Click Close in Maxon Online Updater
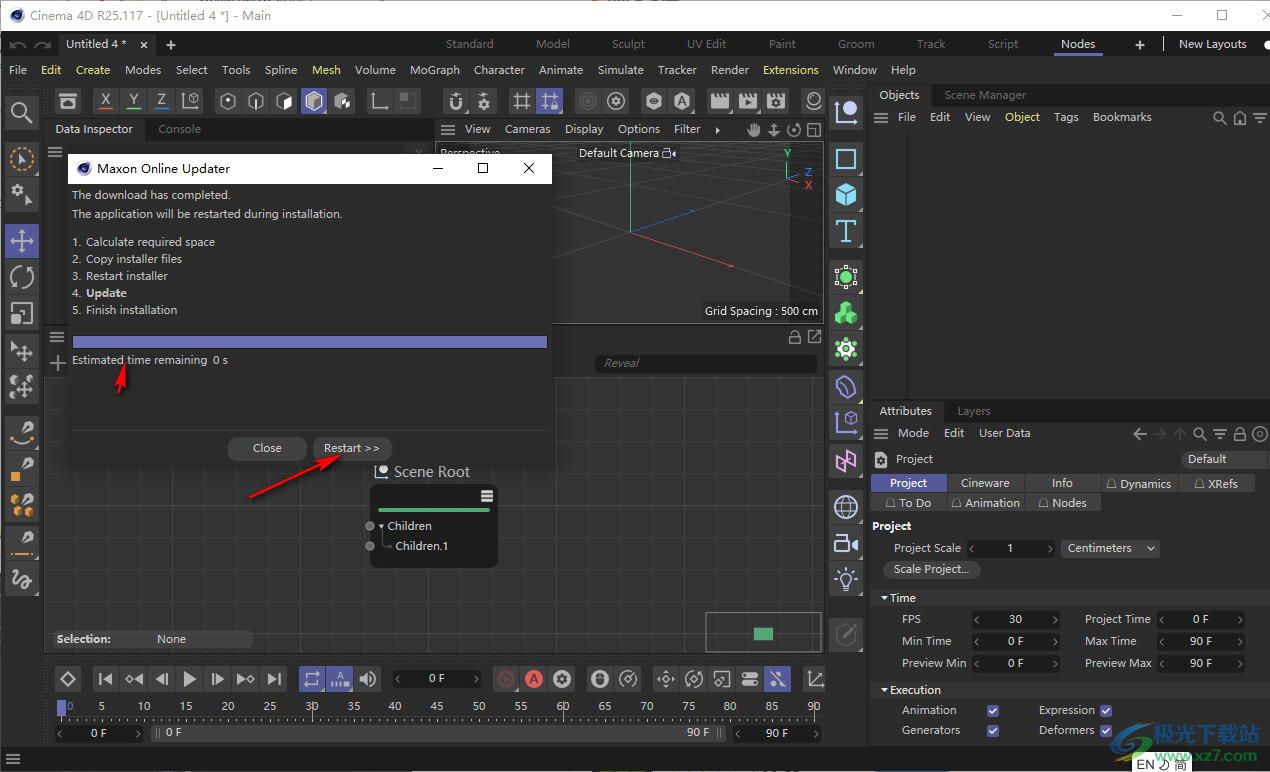 [x=267, y=448]
